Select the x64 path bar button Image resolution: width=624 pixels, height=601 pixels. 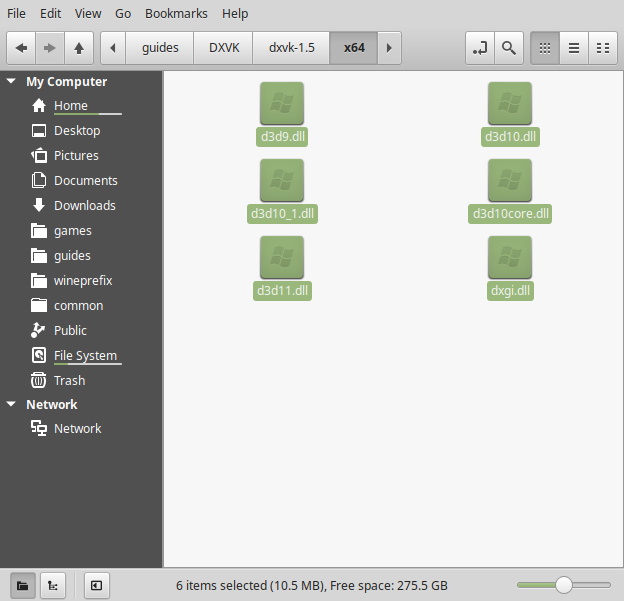click(x=354, y=48)
